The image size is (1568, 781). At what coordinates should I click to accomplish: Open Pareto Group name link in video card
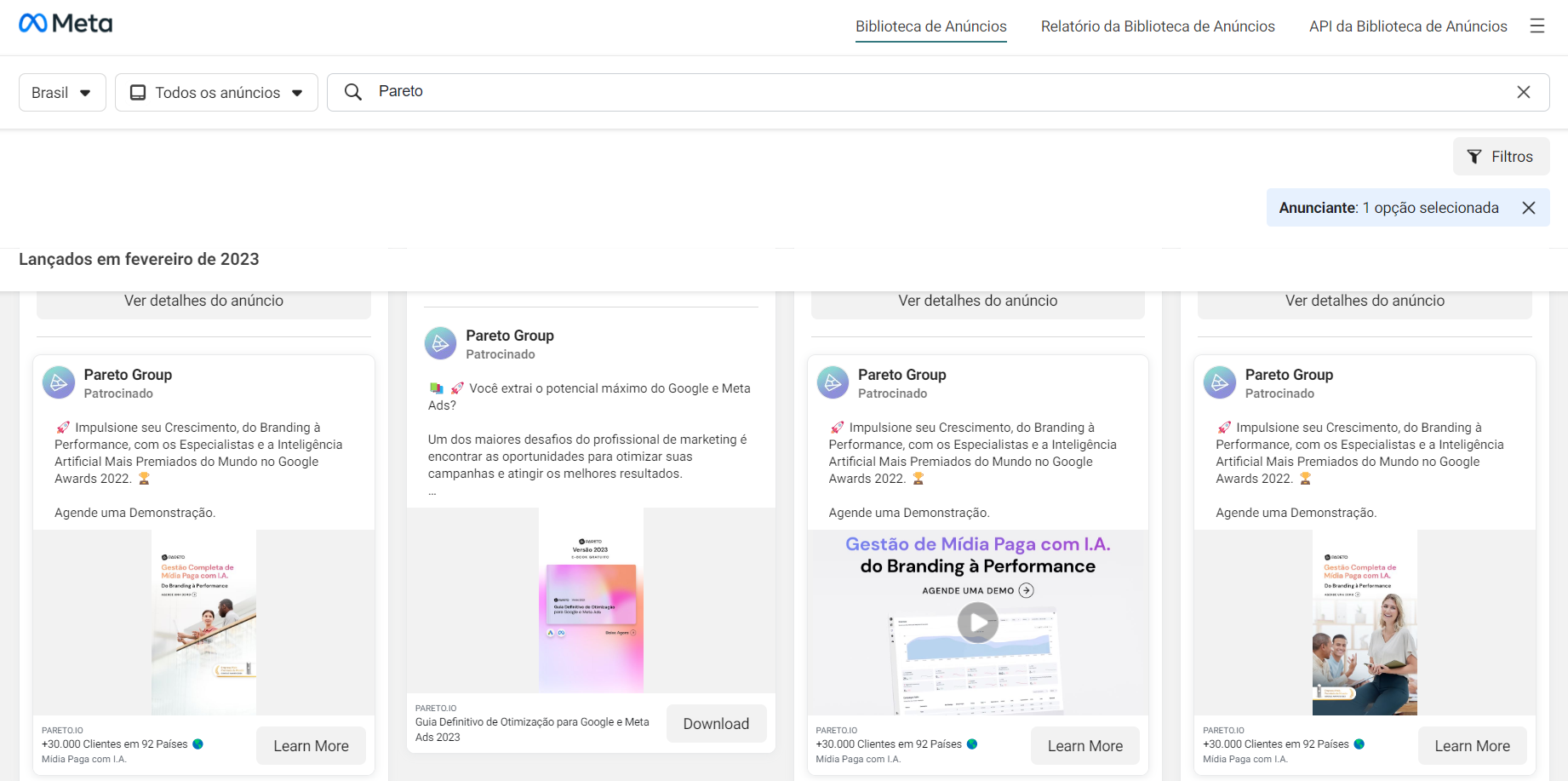pyautogui.click(x=901, y=375)
